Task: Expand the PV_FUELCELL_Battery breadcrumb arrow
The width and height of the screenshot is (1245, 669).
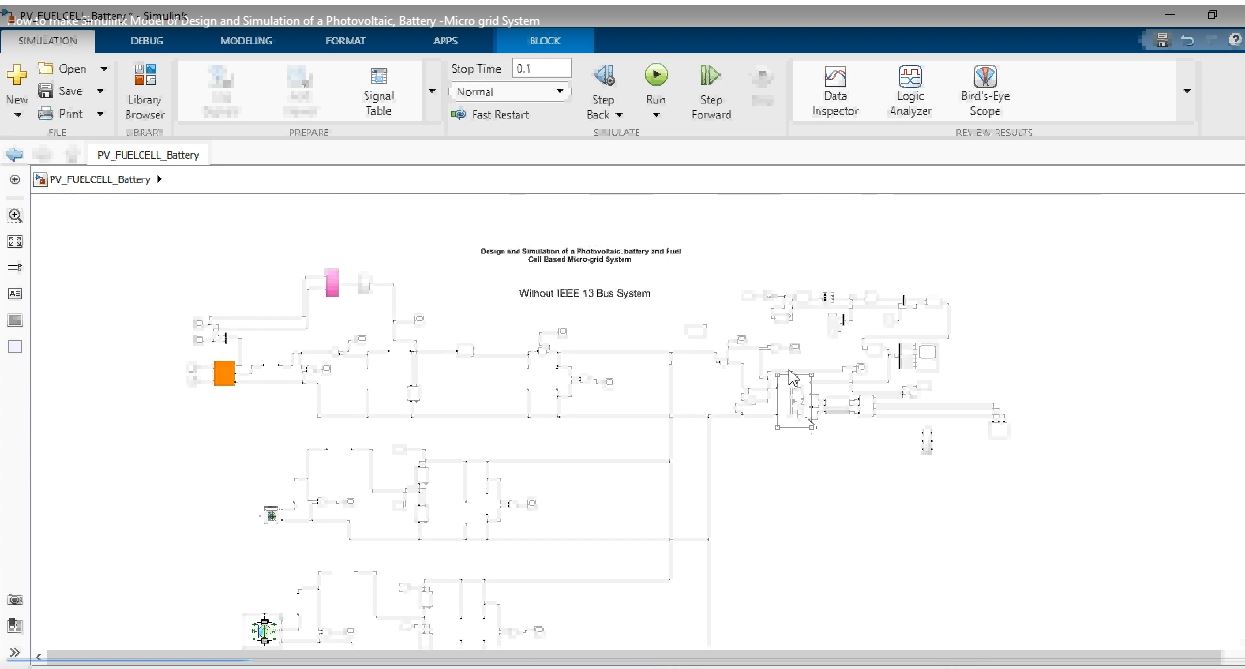Action: [x=159, y=180]
